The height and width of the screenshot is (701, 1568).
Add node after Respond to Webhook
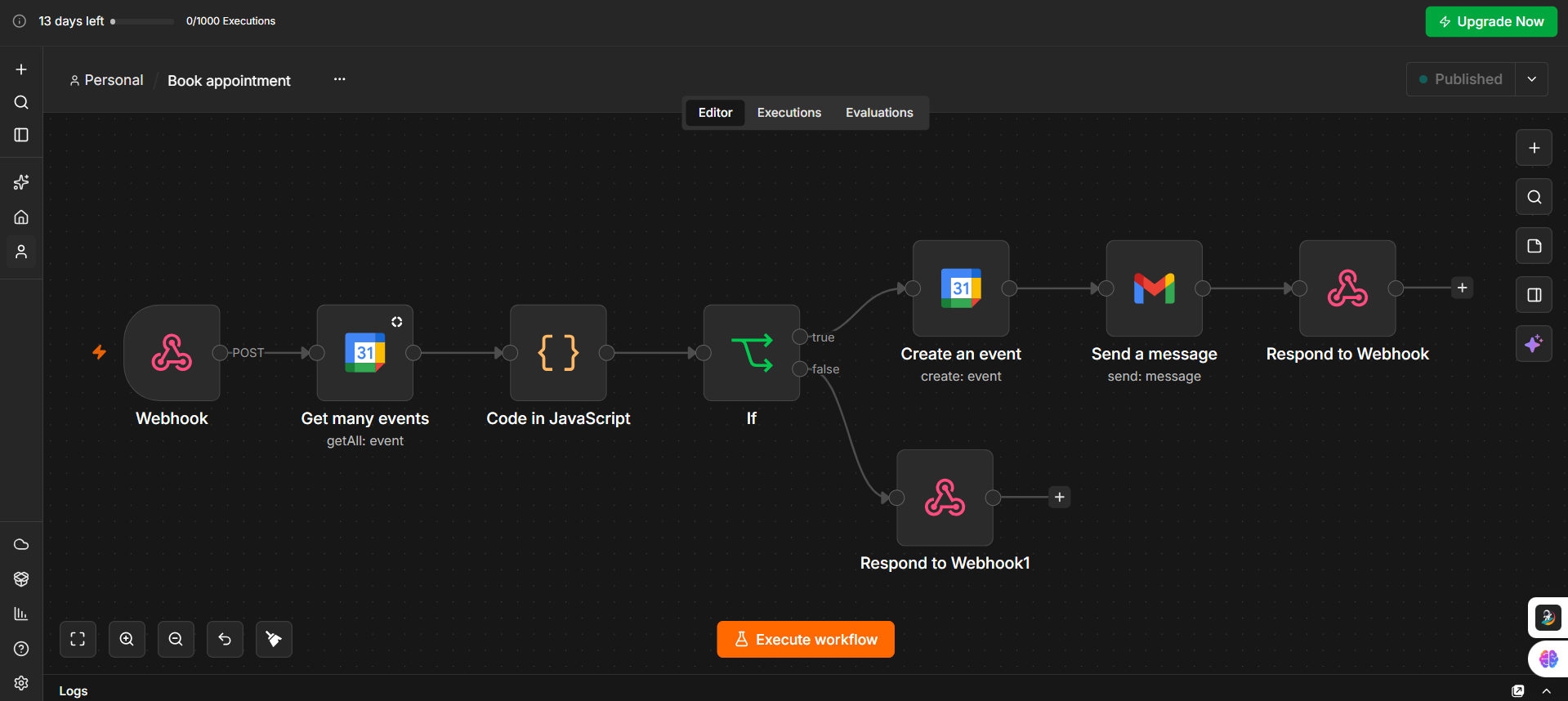click(1463, 288)
